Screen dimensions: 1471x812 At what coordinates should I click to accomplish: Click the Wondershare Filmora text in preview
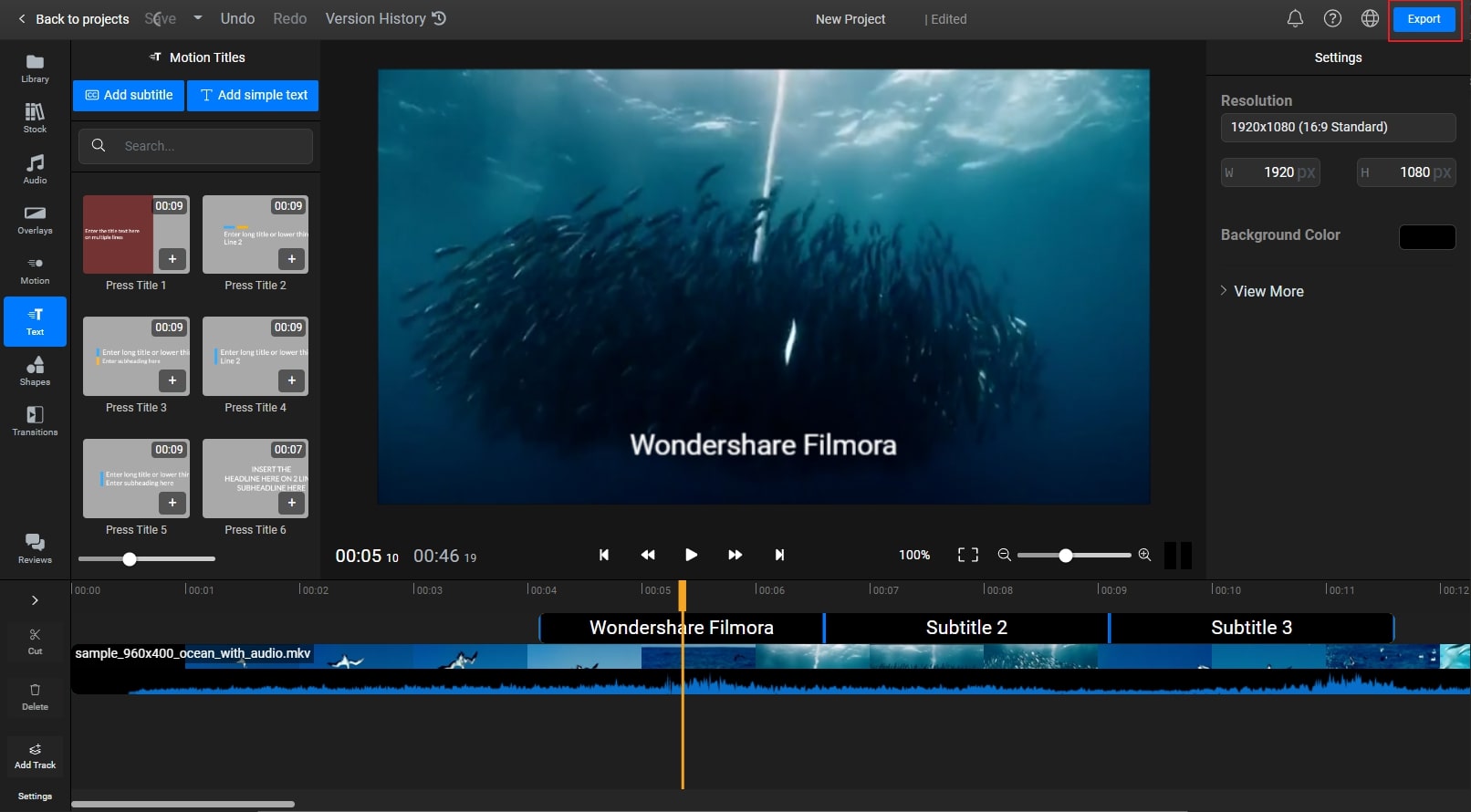763,445
